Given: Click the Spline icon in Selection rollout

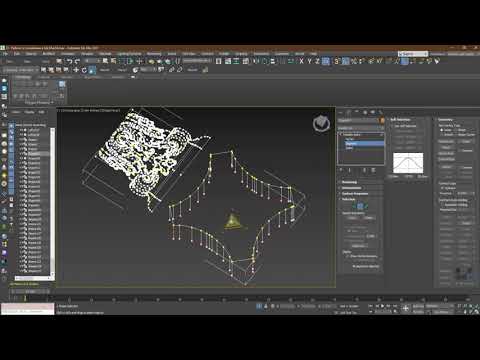Looking at the screenshot, I should 367,206.
